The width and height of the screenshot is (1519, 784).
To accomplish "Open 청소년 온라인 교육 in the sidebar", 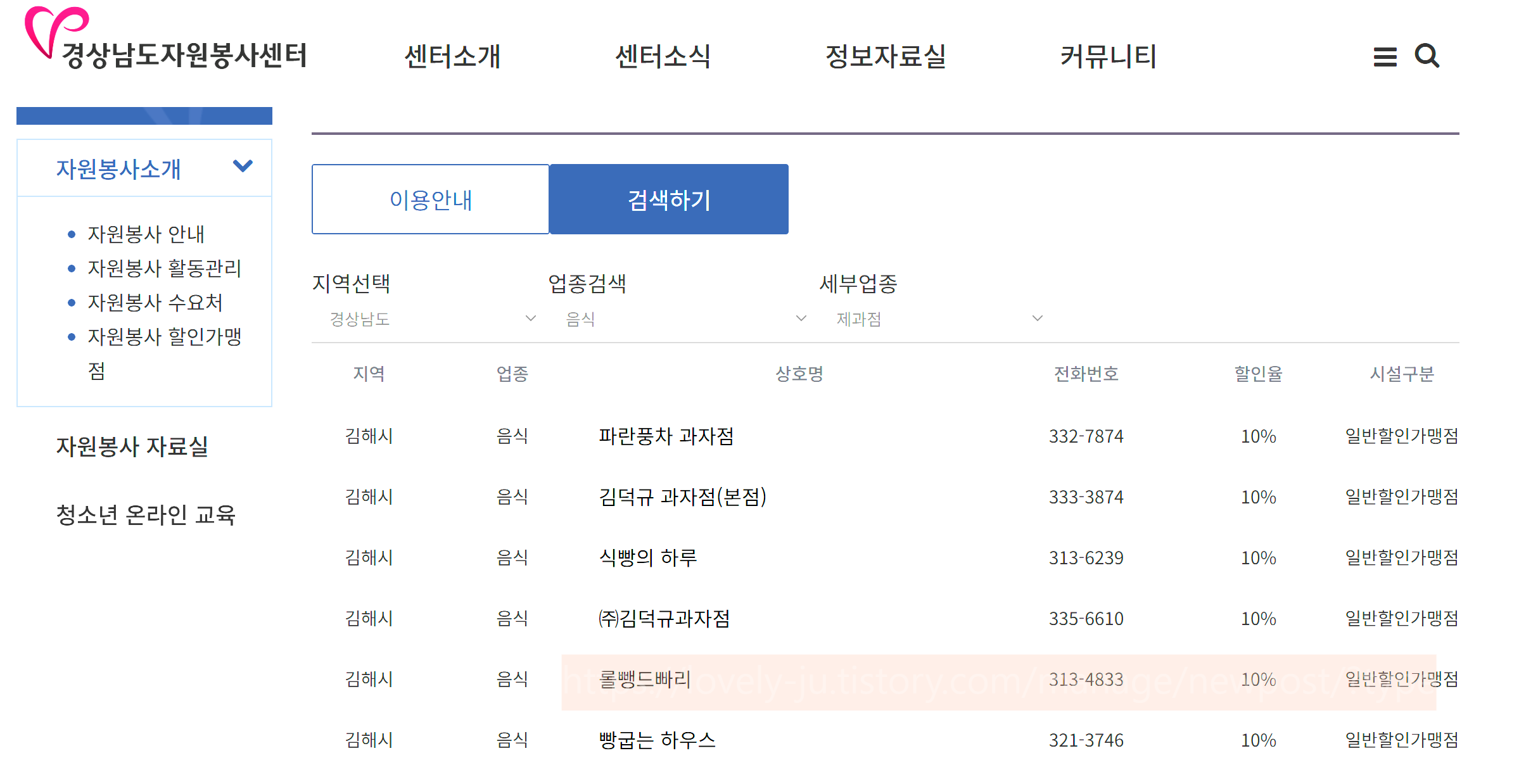I will tap(146, 515).
